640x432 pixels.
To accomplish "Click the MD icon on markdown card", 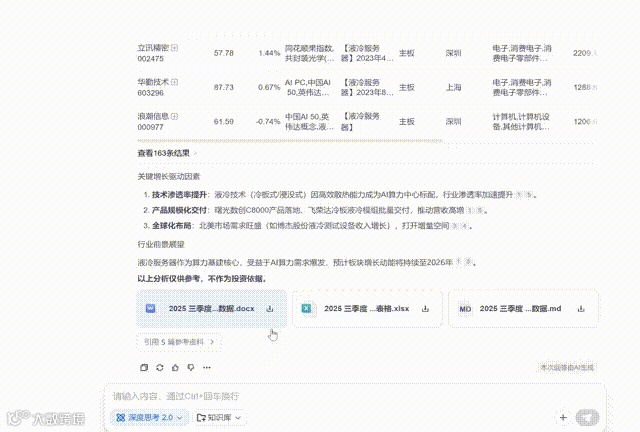I will pos(465,309).
